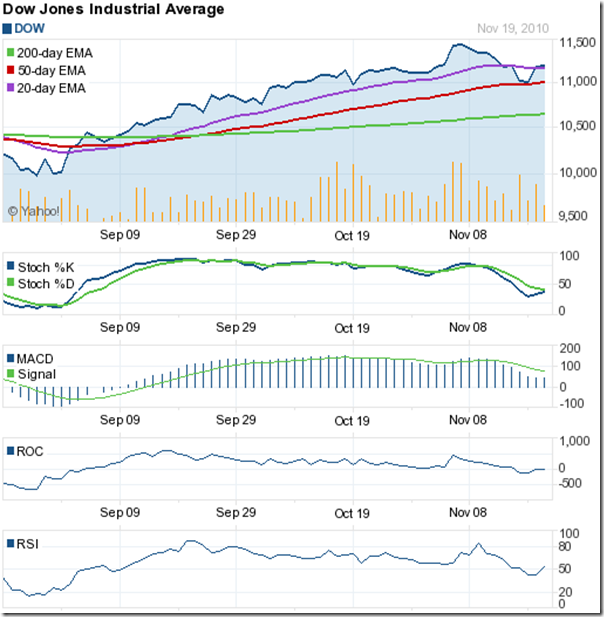Viewport: 604px width, 617px height.
Task: Click the 'DOW' ticker label
Action: [x=30, y=29]
